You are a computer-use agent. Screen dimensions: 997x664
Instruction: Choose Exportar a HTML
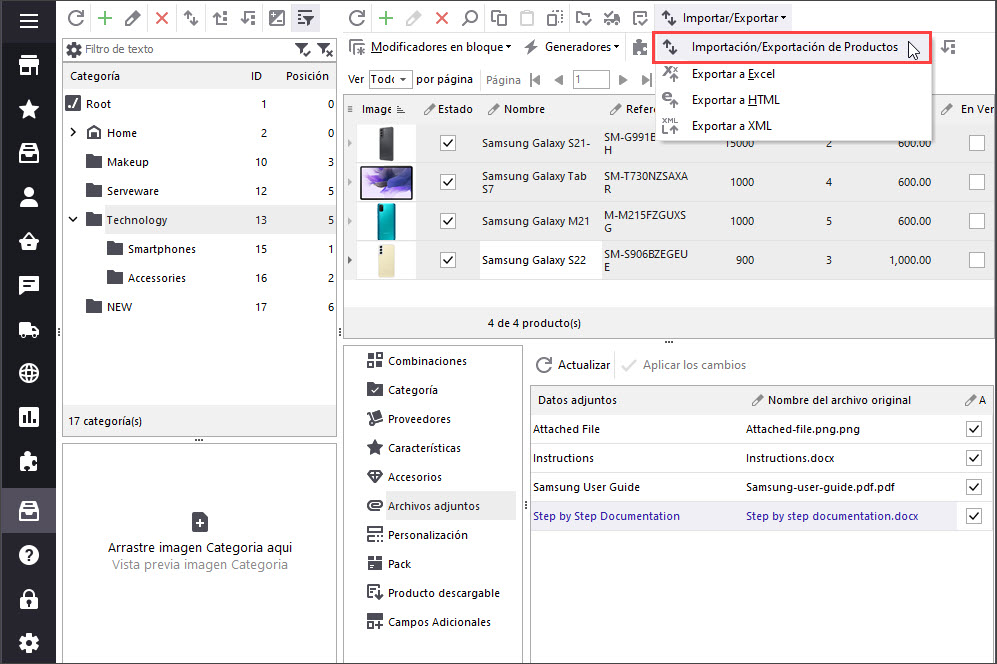point(735,100)
